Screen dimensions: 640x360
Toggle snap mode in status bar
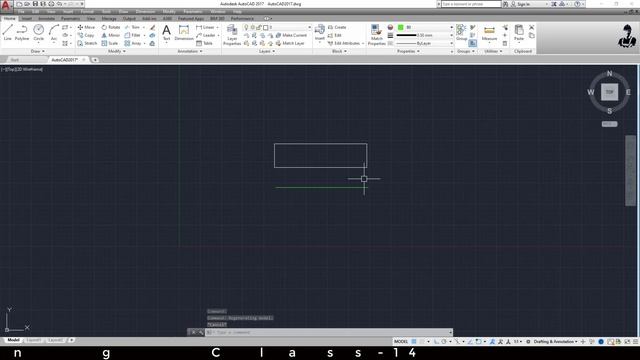tap(422, 342)
